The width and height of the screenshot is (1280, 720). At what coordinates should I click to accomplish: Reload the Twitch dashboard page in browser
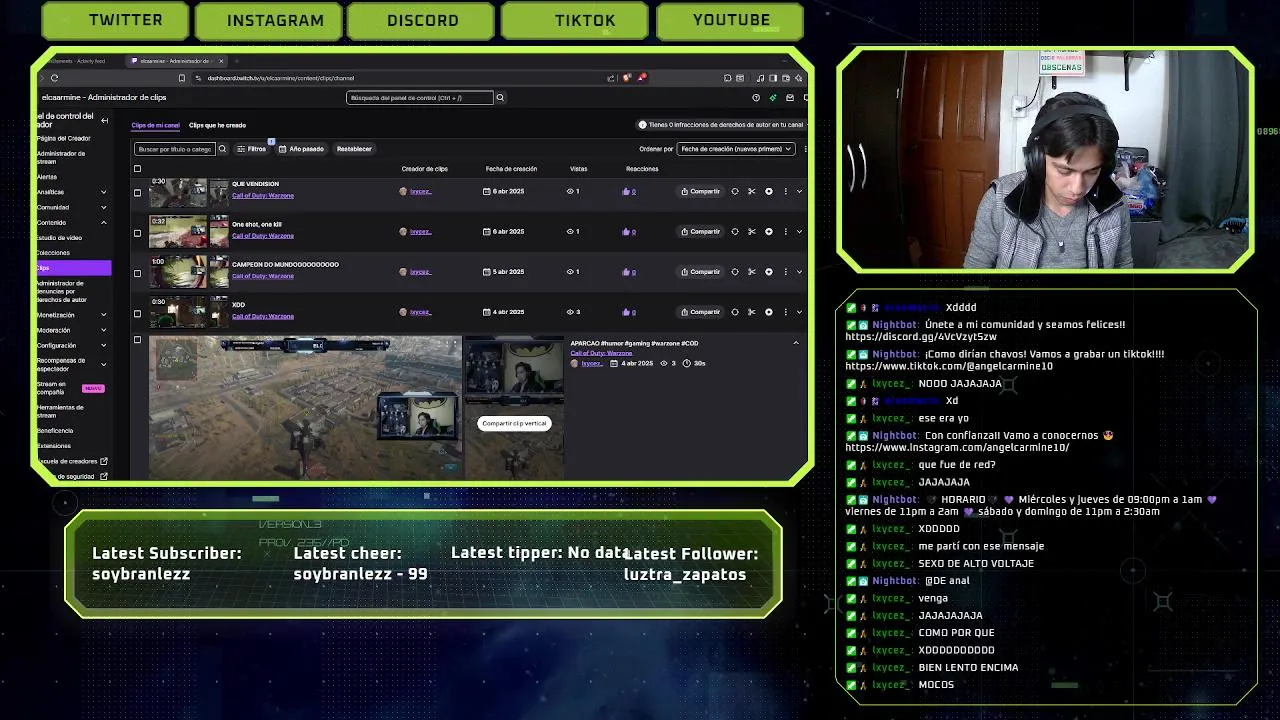point(54,78)
